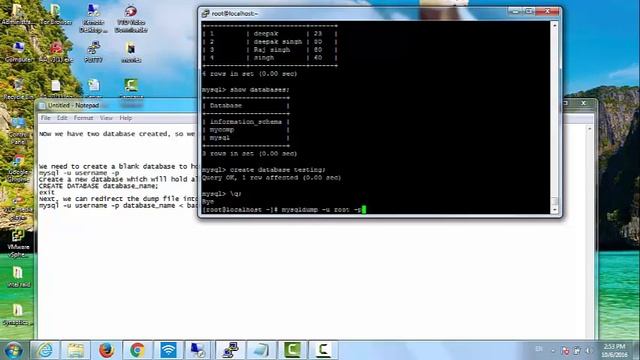Viewport: 640px width, 360px height.
Task: Minimize the PuTTY window
Action: [516, 11]
